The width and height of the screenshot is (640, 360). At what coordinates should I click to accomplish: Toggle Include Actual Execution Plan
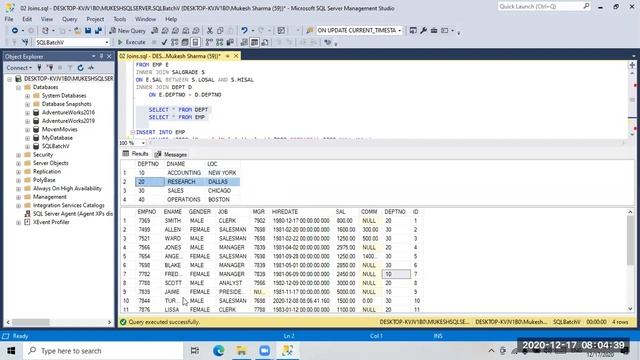click(209, 42)
